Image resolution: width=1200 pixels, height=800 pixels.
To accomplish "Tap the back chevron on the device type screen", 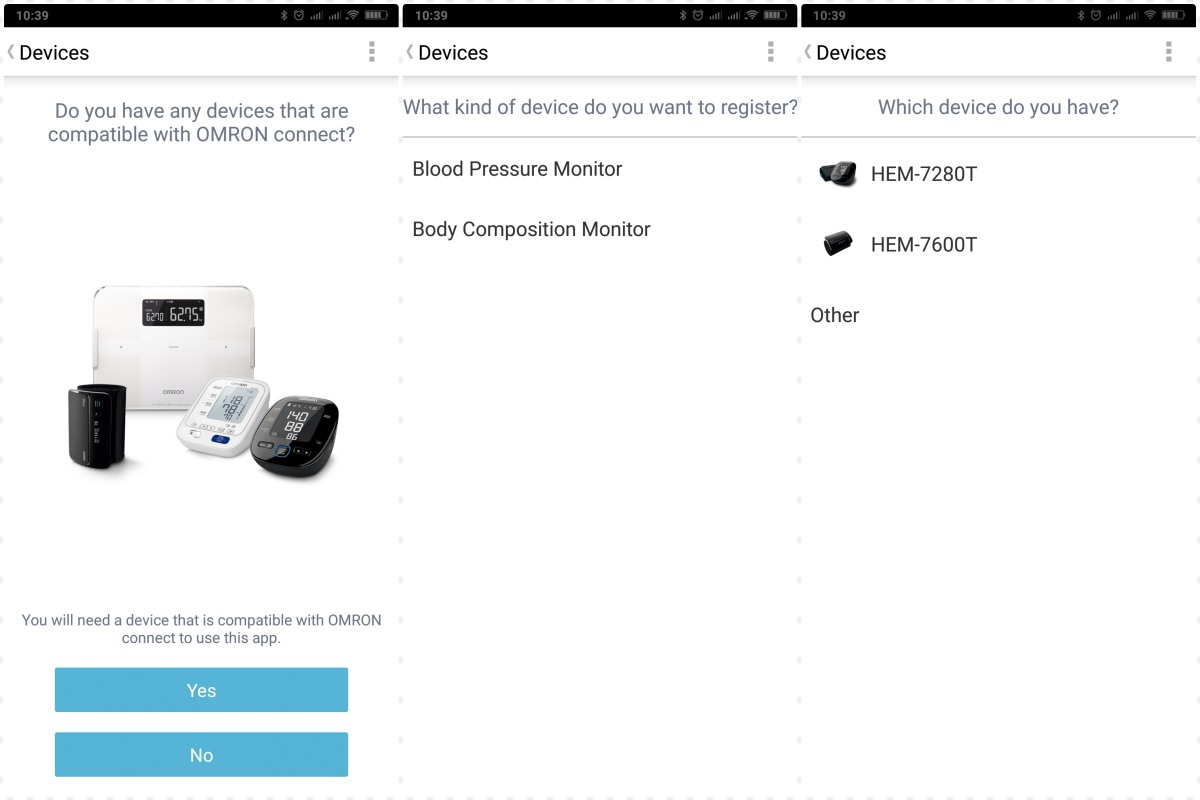I will [410, 52].
